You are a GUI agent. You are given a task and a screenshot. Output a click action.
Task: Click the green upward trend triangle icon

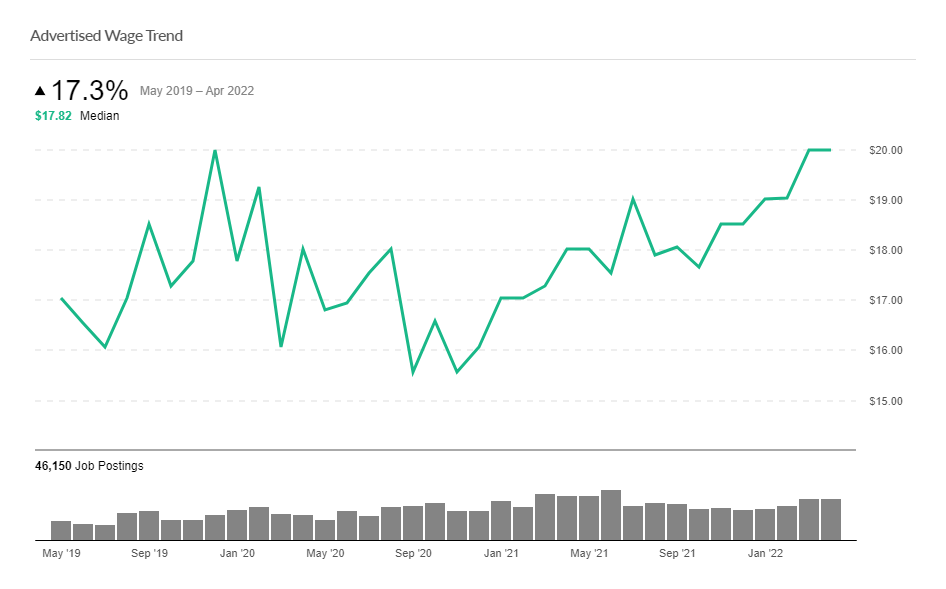click(40, 91)
